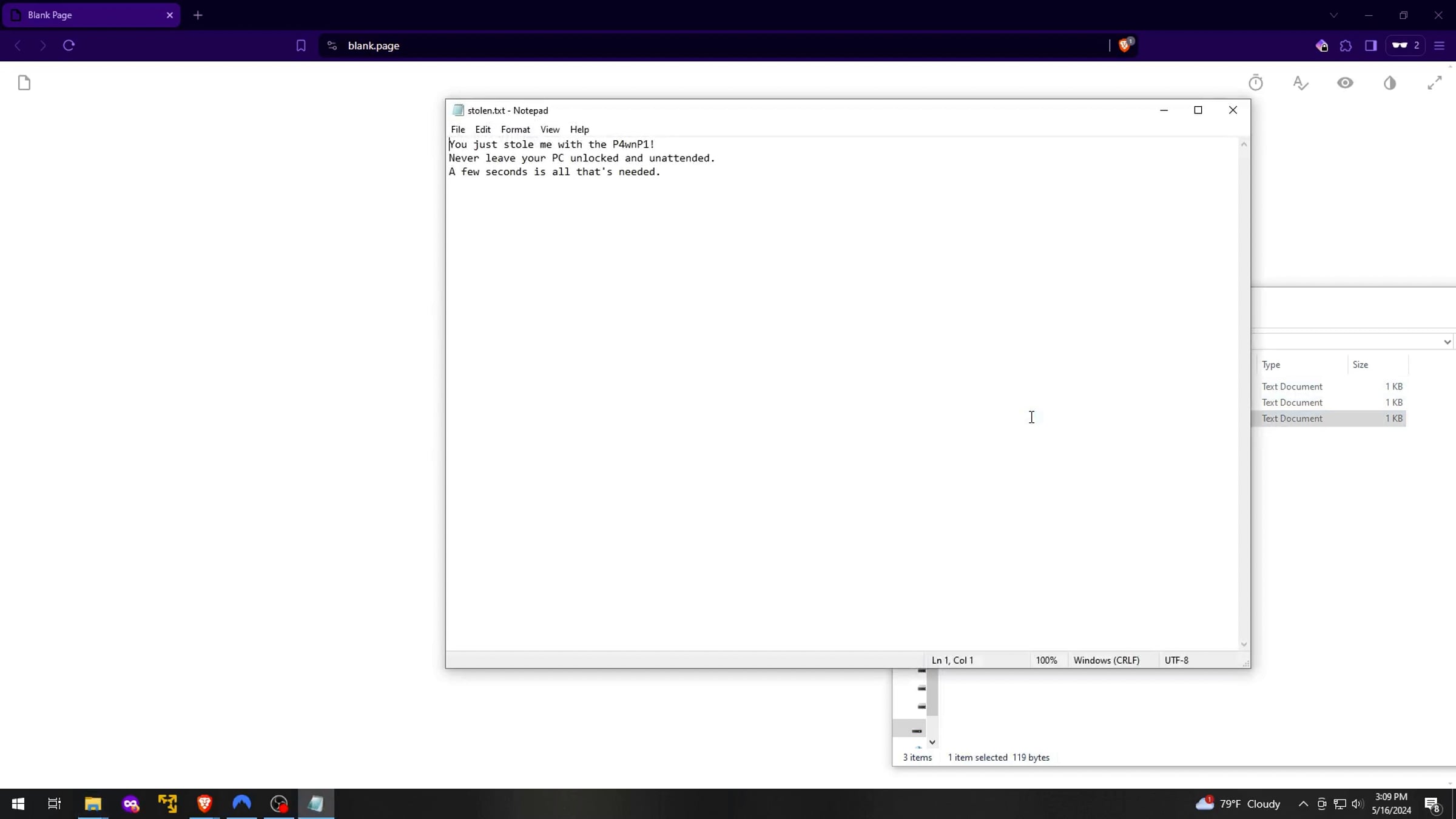This screenshot has height=819, width=1456.
Task: Show hidden system tray icons chevron
Action: (1303, 804)
